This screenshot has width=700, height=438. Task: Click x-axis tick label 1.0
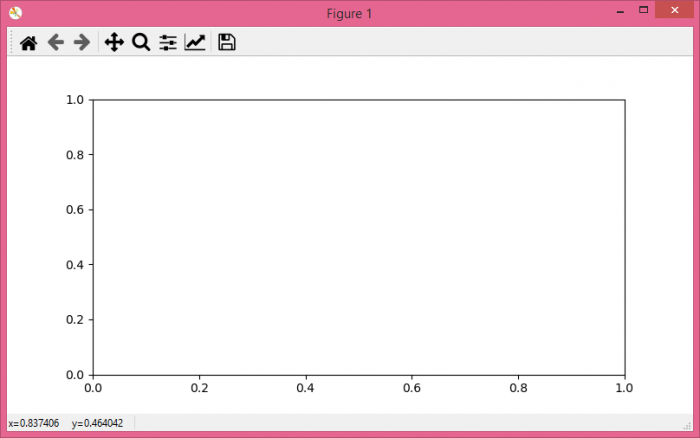point(624,388)
